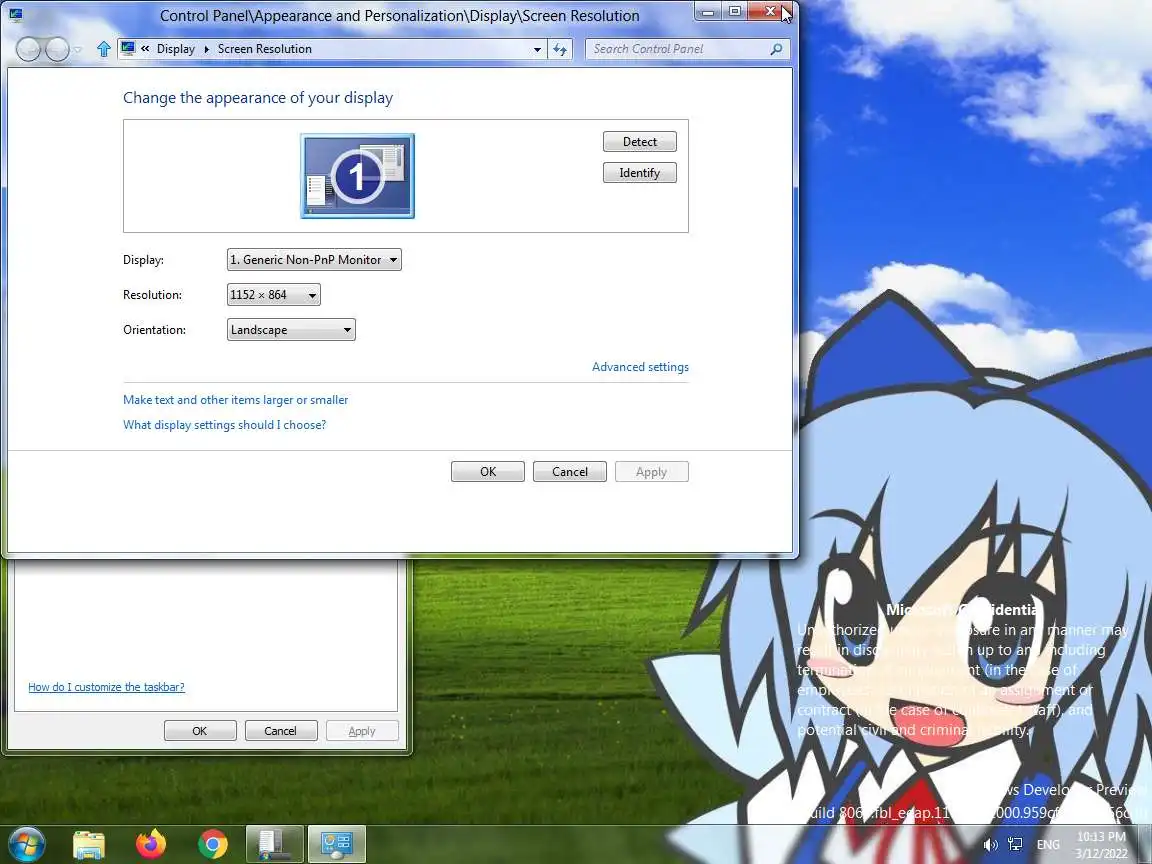Click OK in the taskbar properties window

tap(200, 731)
